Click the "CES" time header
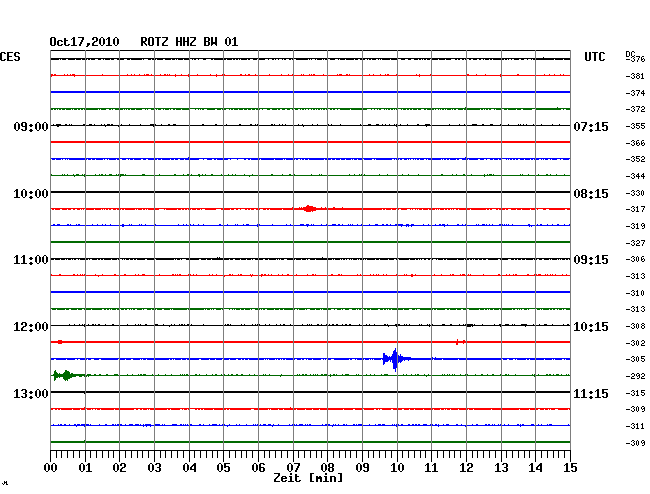Screen dimensions: 650x494 (x=10, y=57)
